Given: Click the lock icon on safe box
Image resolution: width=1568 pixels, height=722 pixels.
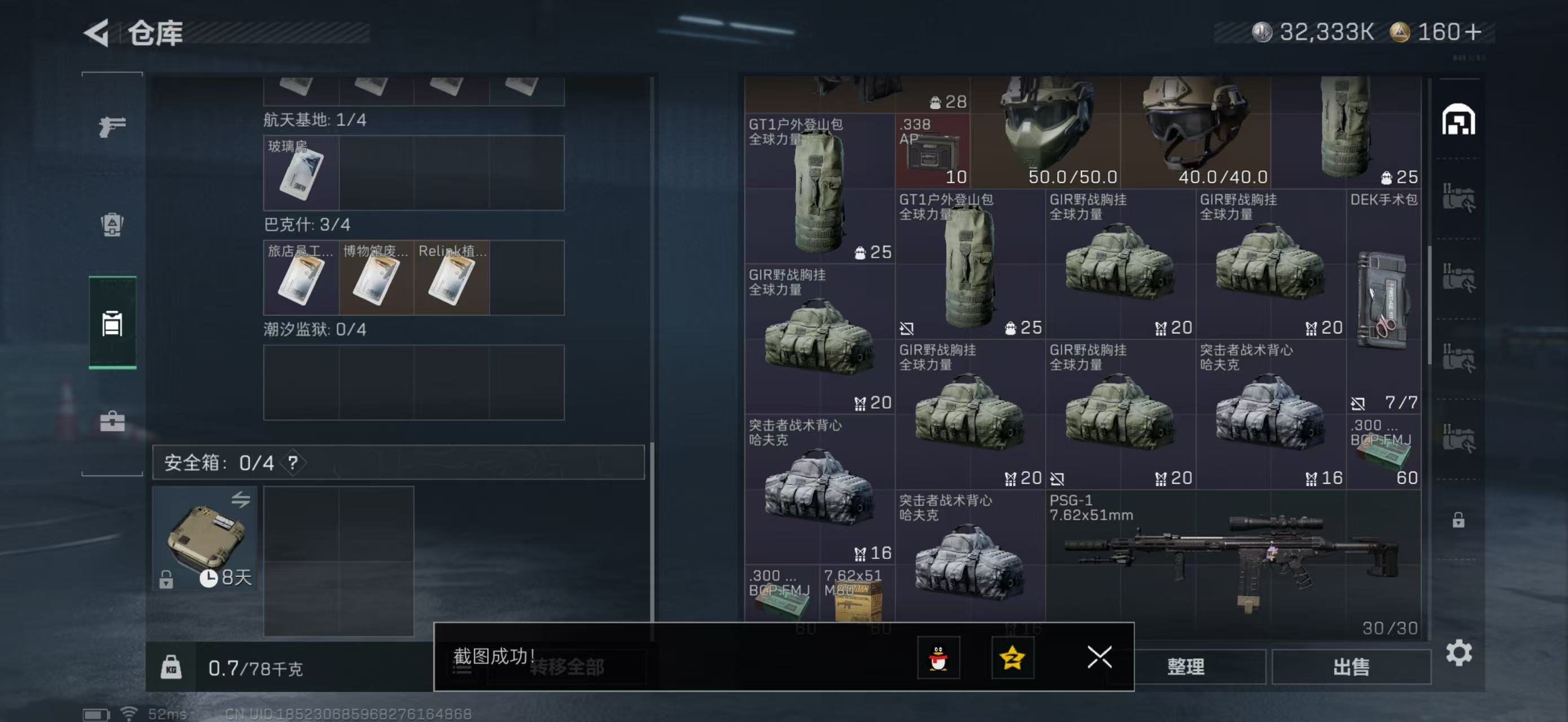Looking at the screenshot, I should [166, 579].
